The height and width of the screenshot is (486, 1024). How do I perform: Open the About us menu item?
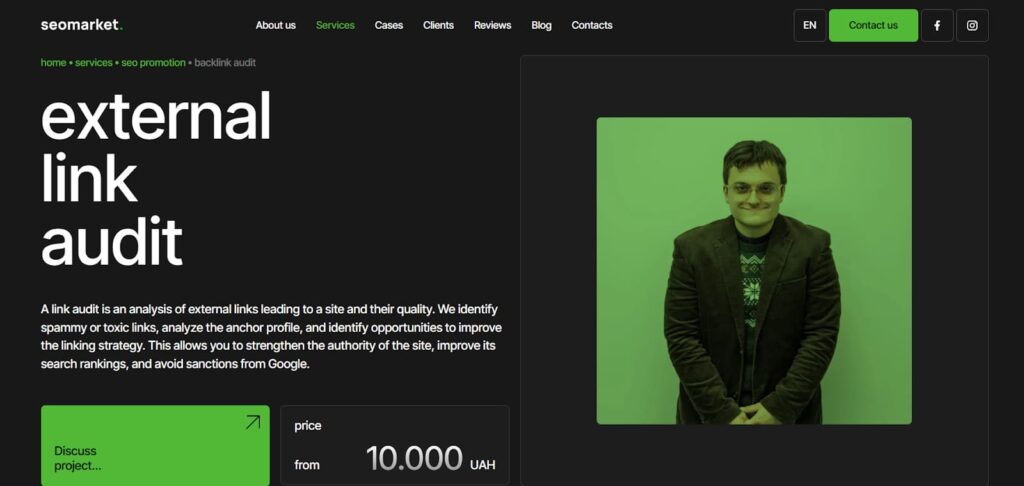tap(276, 25)
